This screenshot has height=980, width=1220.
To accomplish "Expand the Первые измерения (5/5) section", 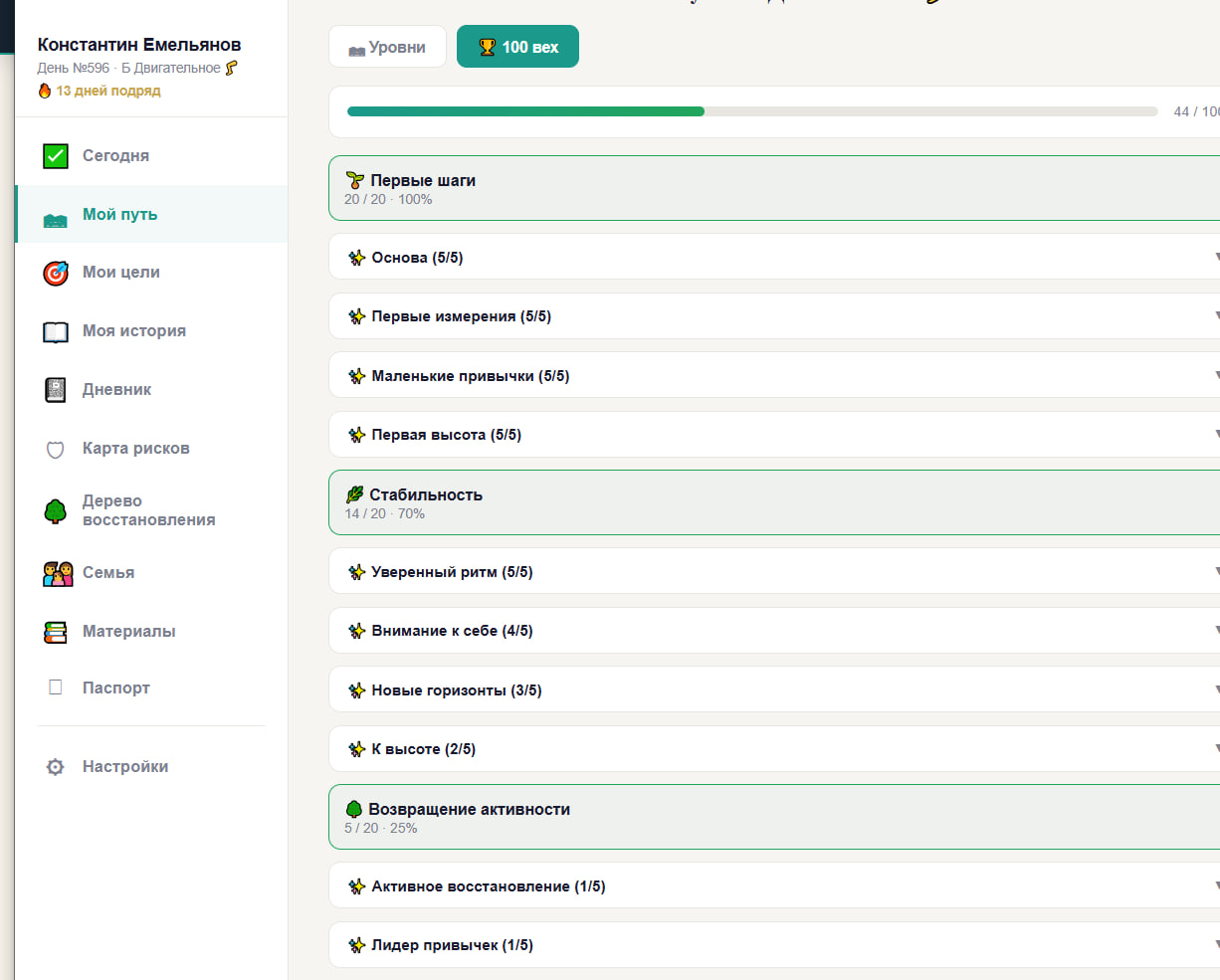I will pyautogui.click(x=774, y=316).
